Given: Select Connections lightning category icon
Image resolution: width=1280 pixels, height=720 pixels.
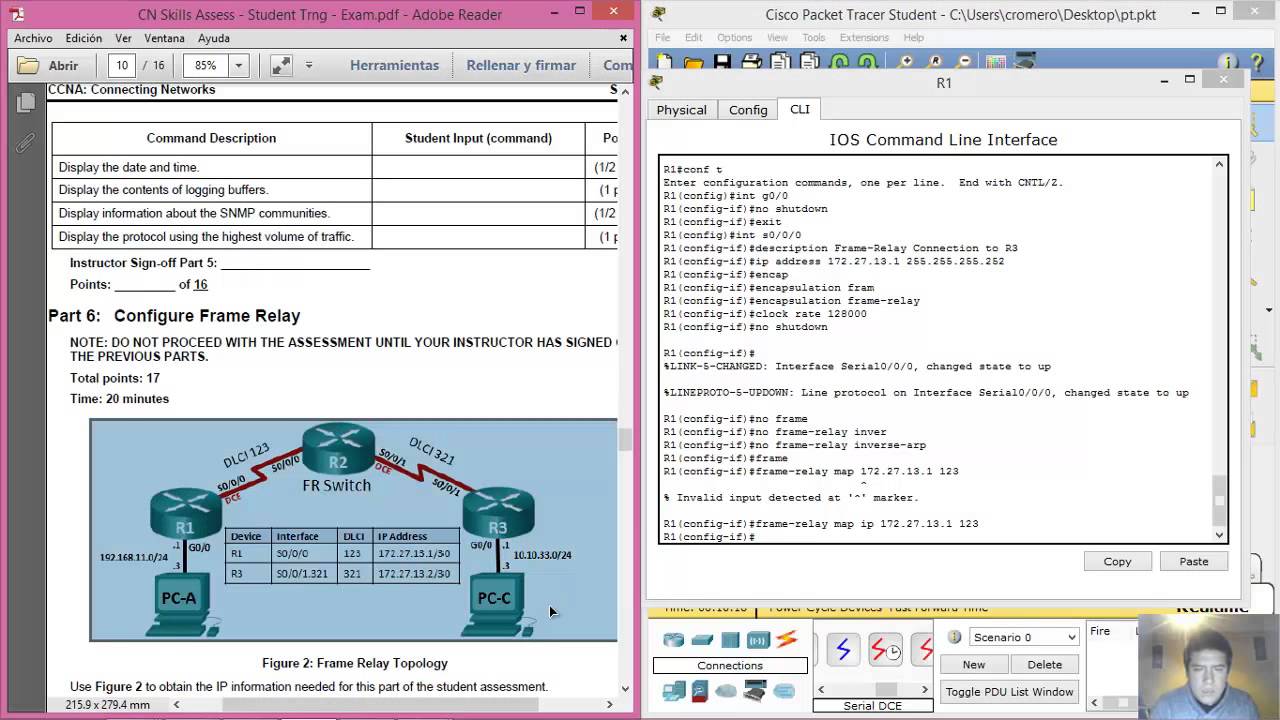Looking at the screenshot, I should [787, 639].
